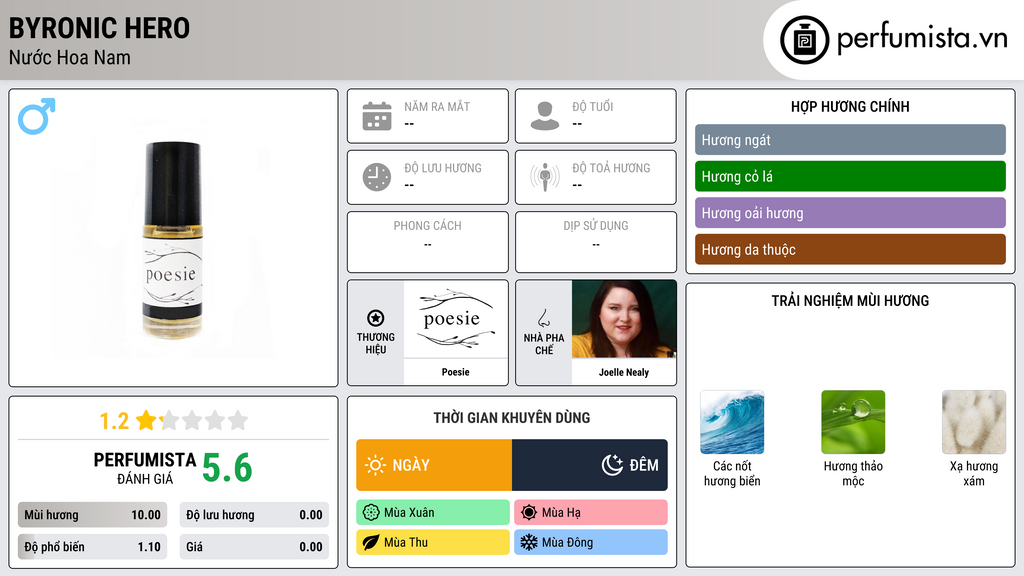Click the sillage icon for Độ toả hương

[545, 177]
